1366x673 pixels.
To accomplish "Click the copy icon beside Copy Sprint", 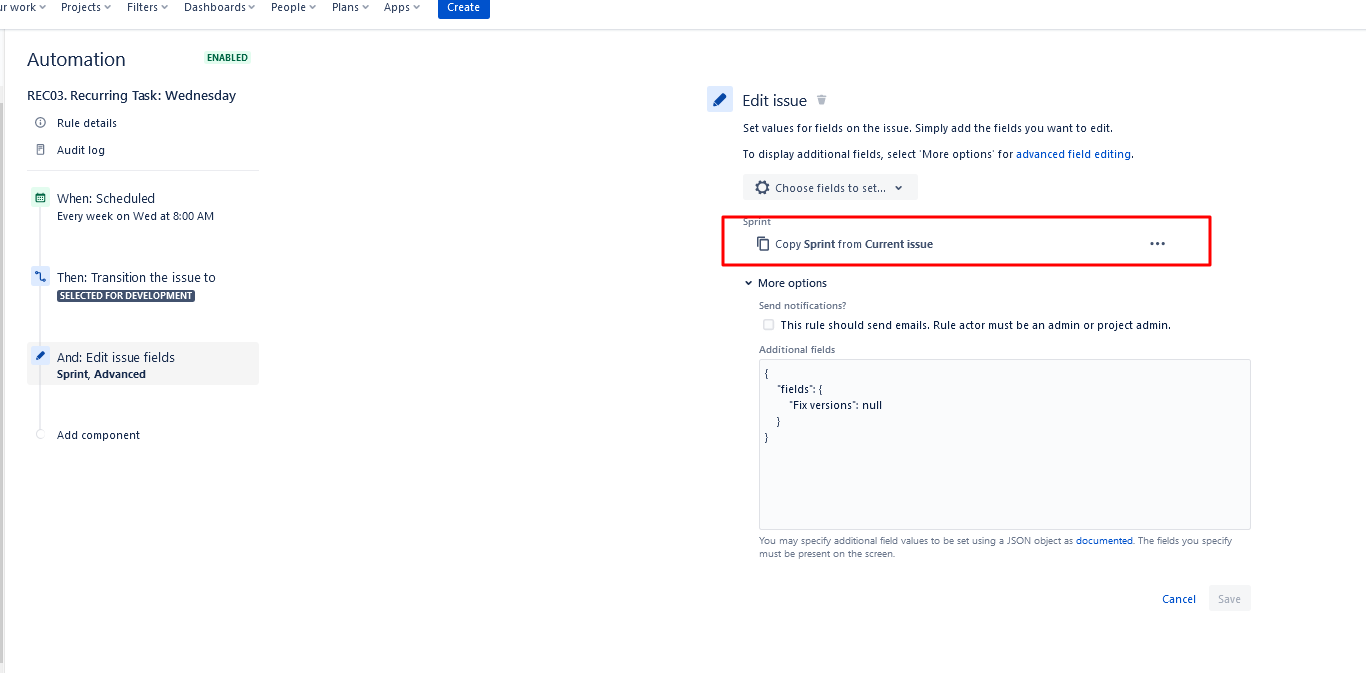I will tap(763, 244).
